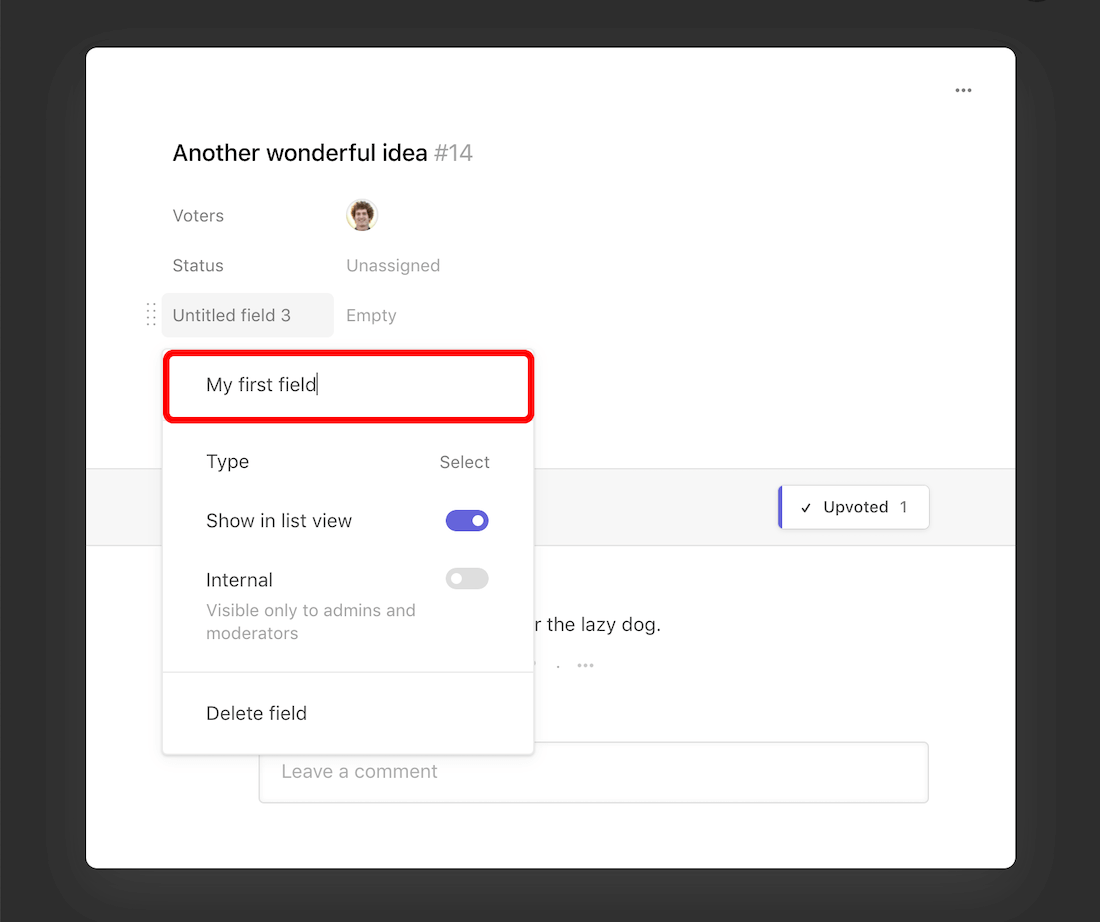Enable the Internal visibility switch
The height and width of the screenshot is (922, 1100).
click(467, 579)
